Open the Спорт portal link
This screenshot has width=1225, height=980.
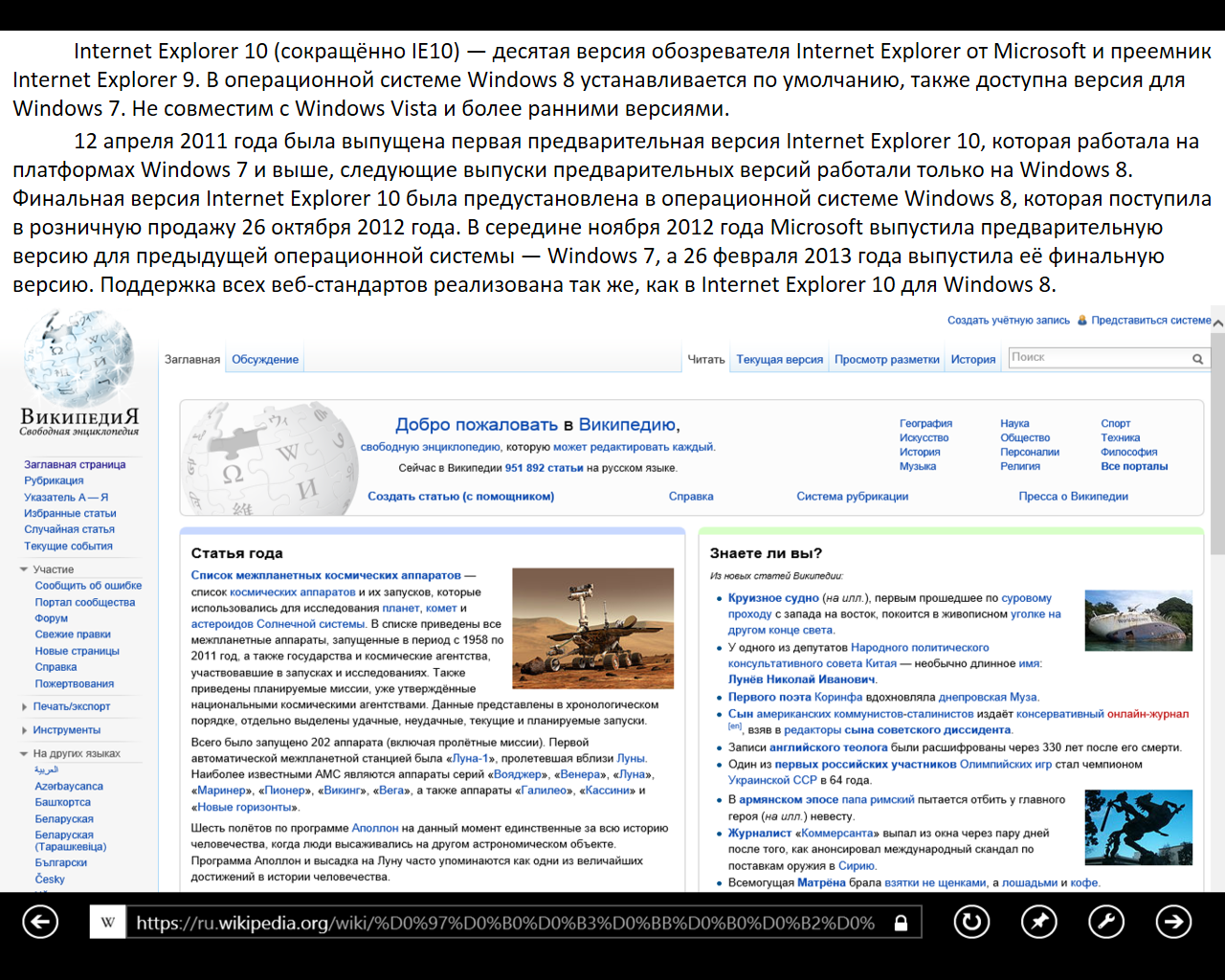click(x=1116, y=423)
